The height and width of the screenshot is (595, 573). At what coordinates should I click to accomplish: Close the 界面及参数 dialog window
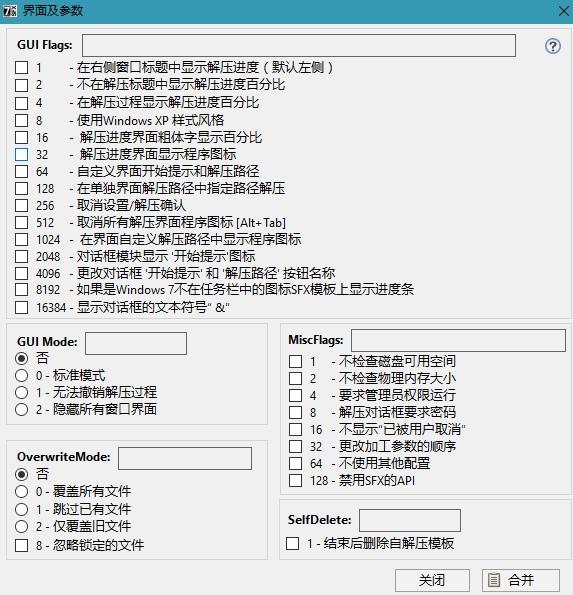pos(564,11)
